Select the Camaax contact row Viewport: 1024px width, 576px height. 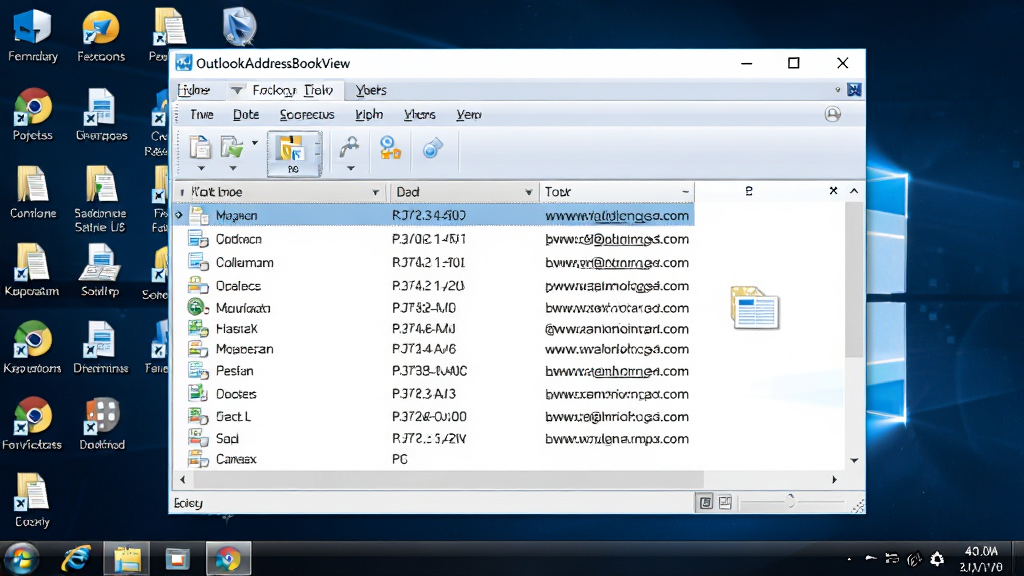click(434, 459)
